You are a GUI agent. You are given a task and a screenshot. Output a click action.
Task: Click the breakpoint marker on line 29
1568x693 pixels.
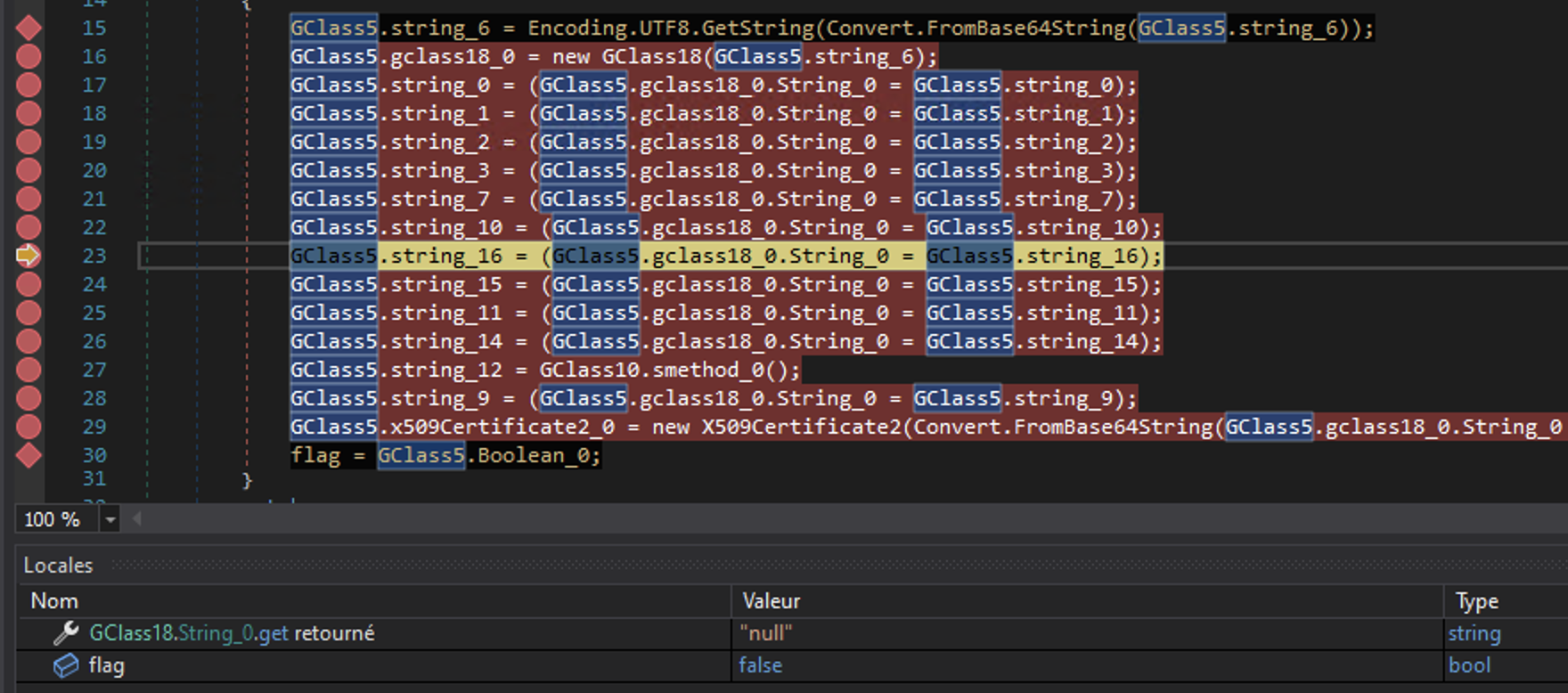coord(29,427)
